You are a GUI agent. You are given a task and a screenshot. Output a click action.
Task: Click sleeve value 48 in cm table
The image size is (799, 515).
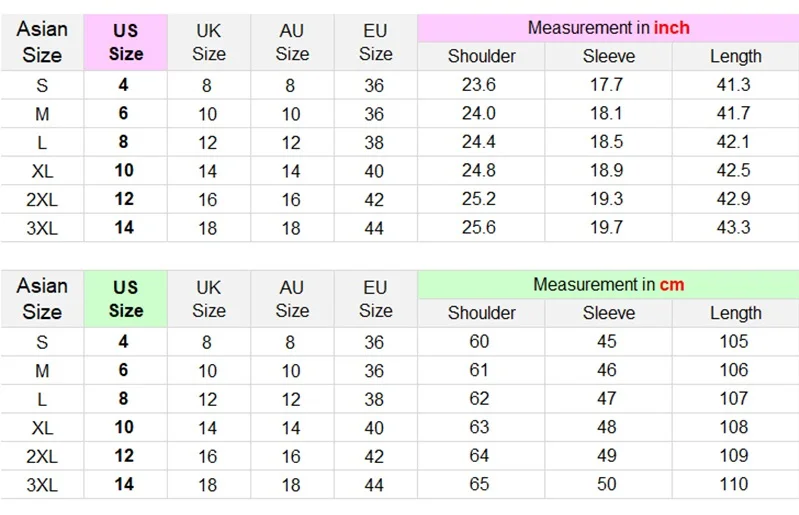tap(606, 427)
